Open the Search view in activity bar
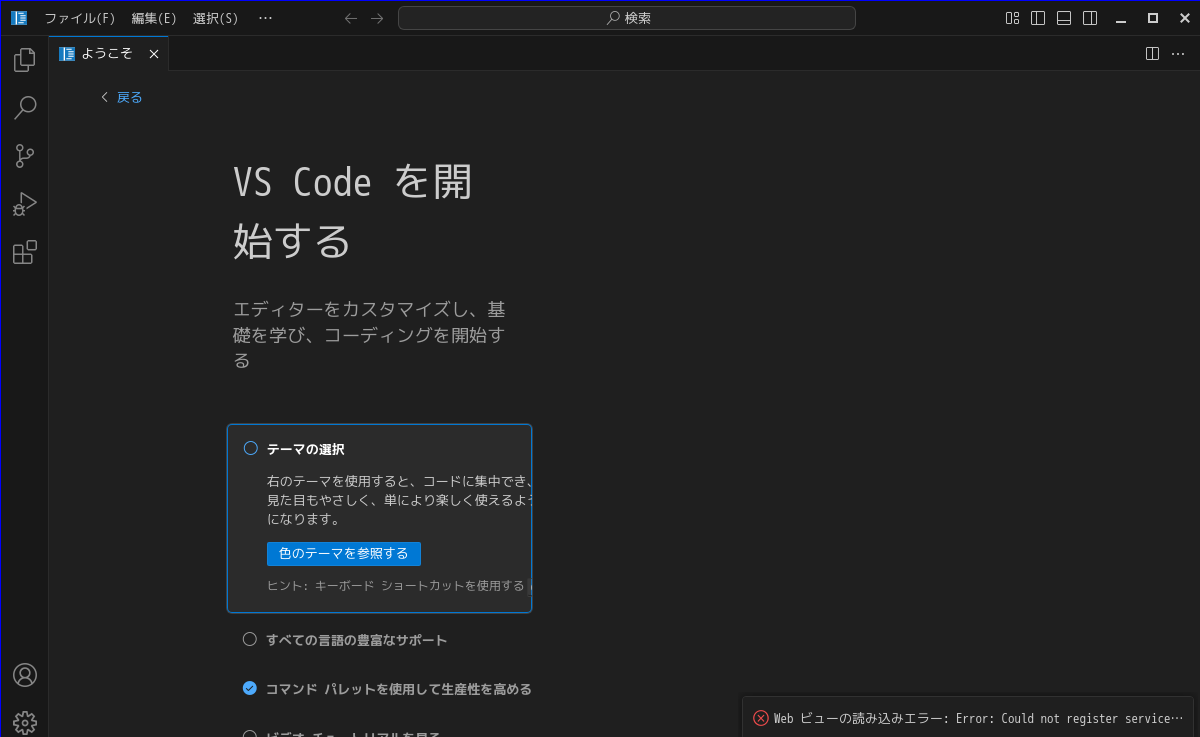This screenshot has height=737, width=1200. click(x=24, y=108)
